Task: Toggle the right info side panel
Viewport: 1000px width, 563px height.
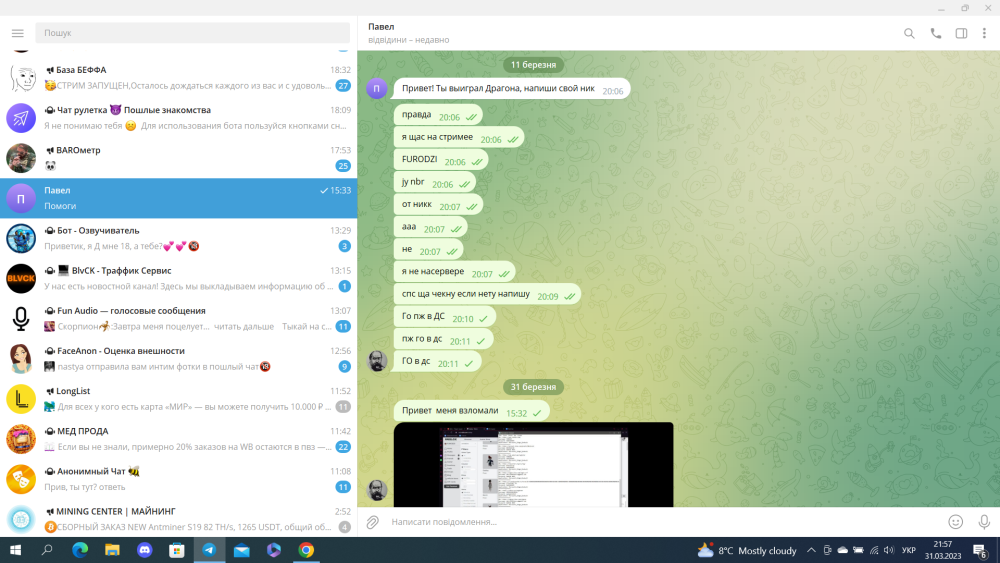Action: coord(961,34)
